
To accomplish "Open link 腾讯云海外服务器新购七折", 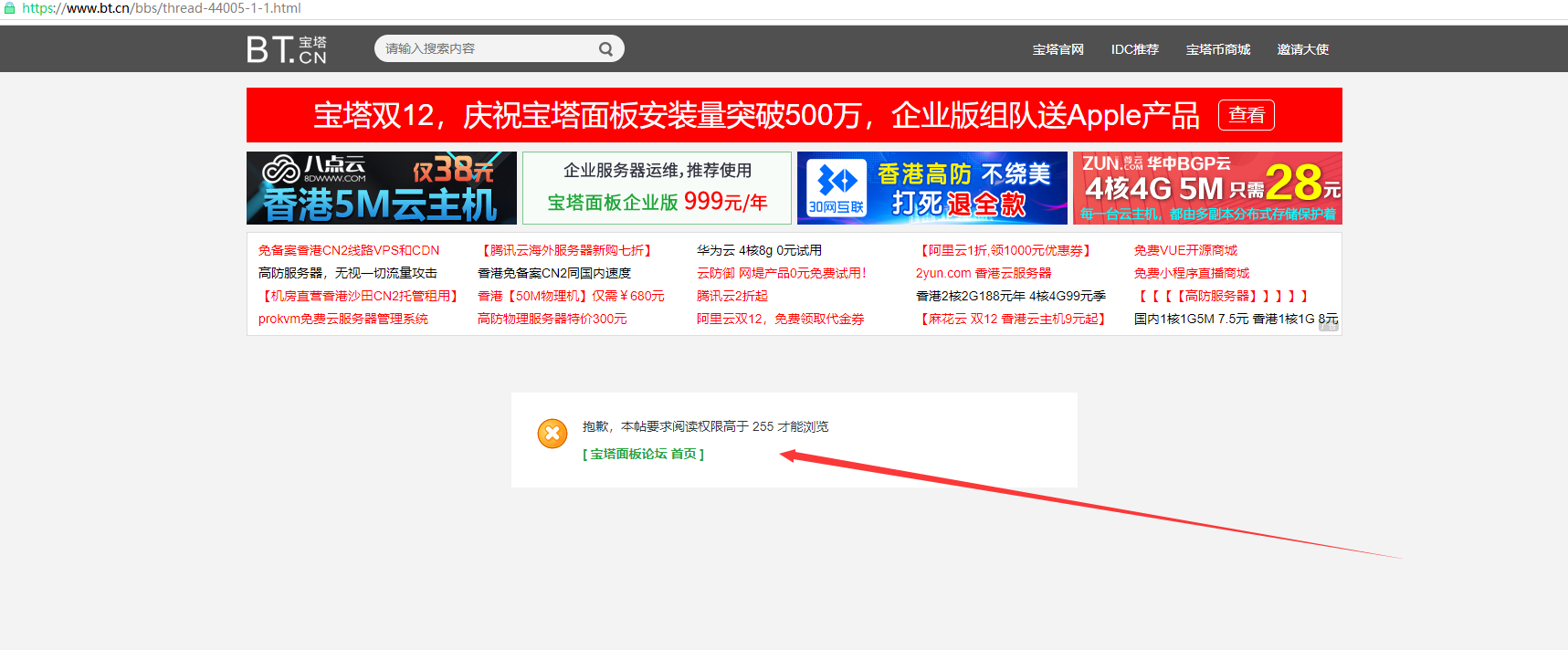I will click(x=567, y=250).
